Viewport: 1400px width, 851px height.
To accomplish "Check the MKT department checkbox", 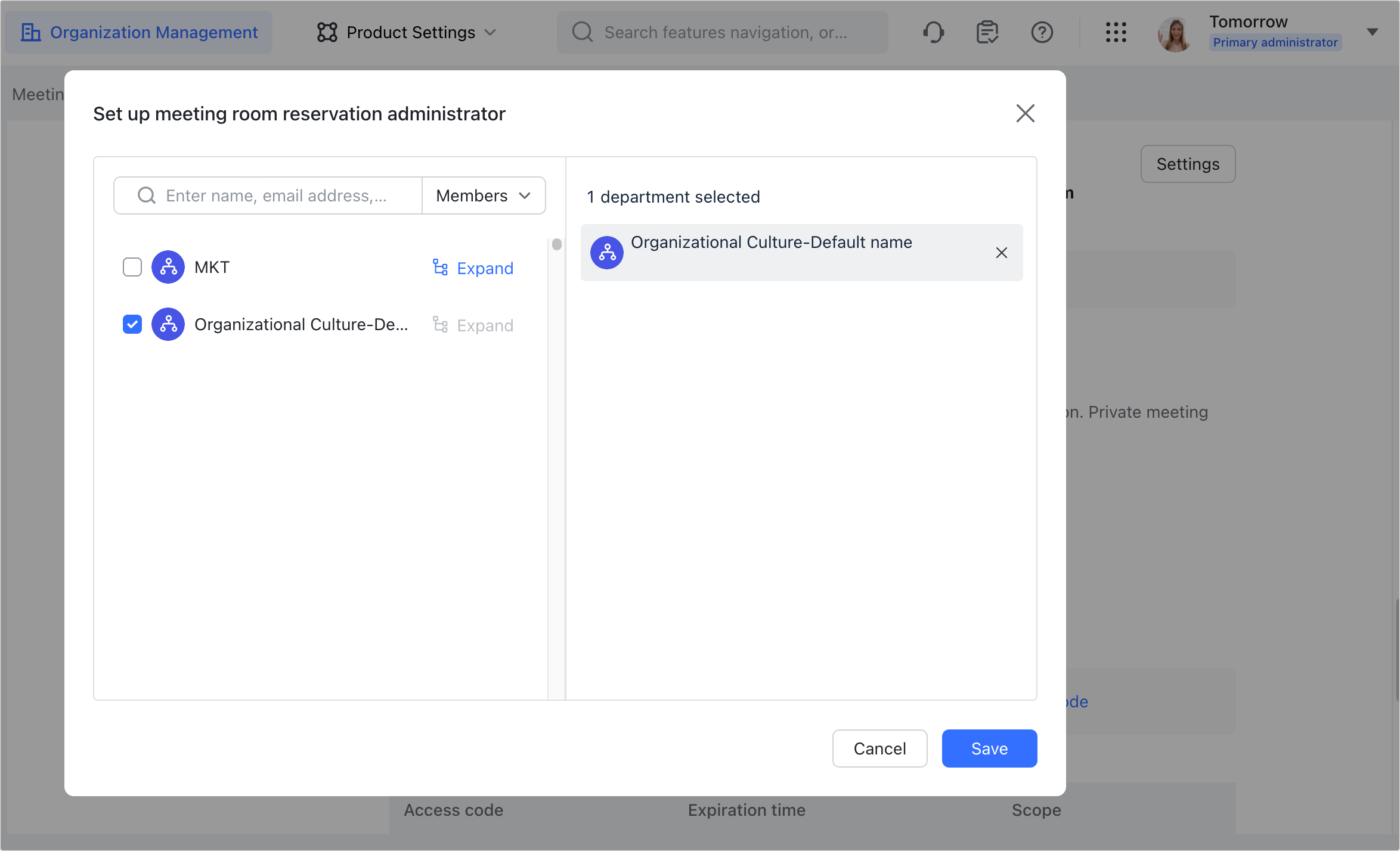I will [x=132, y=267].
